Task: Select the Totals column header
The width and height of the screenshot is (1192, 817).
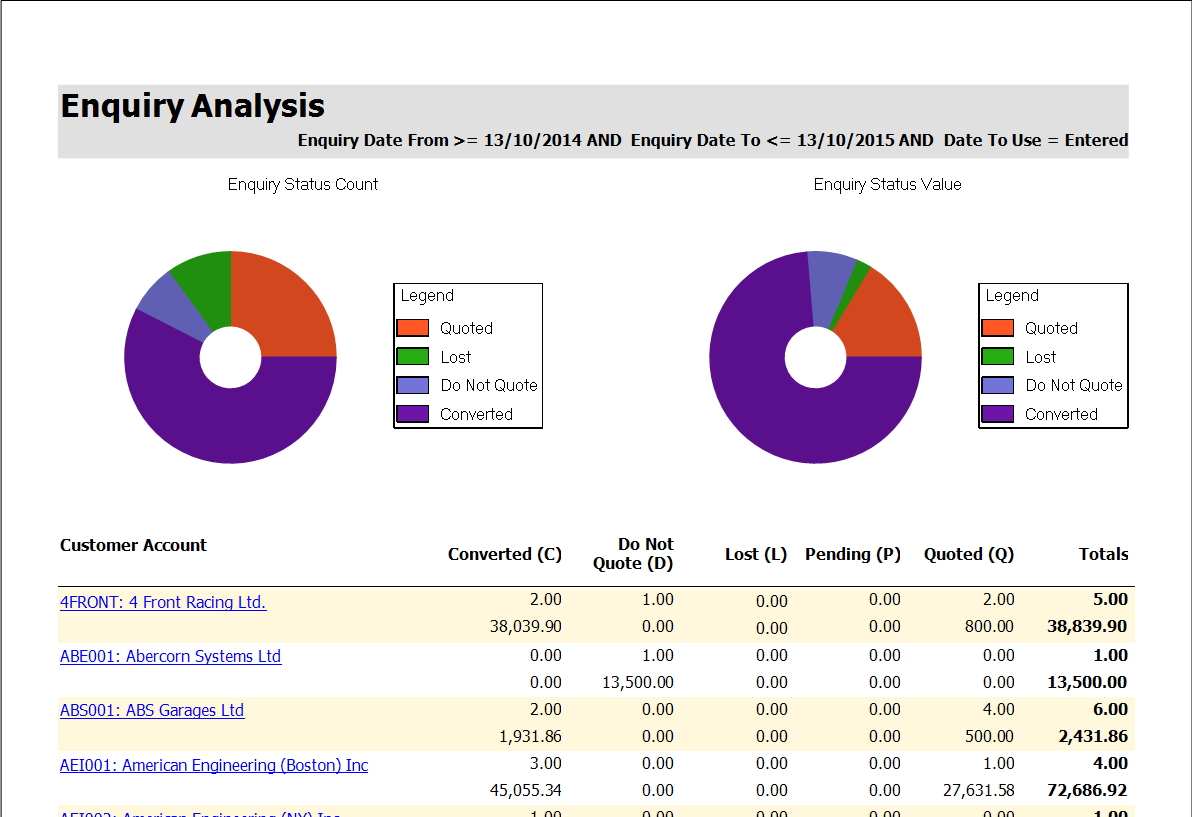Action: tap(1103, 554)
